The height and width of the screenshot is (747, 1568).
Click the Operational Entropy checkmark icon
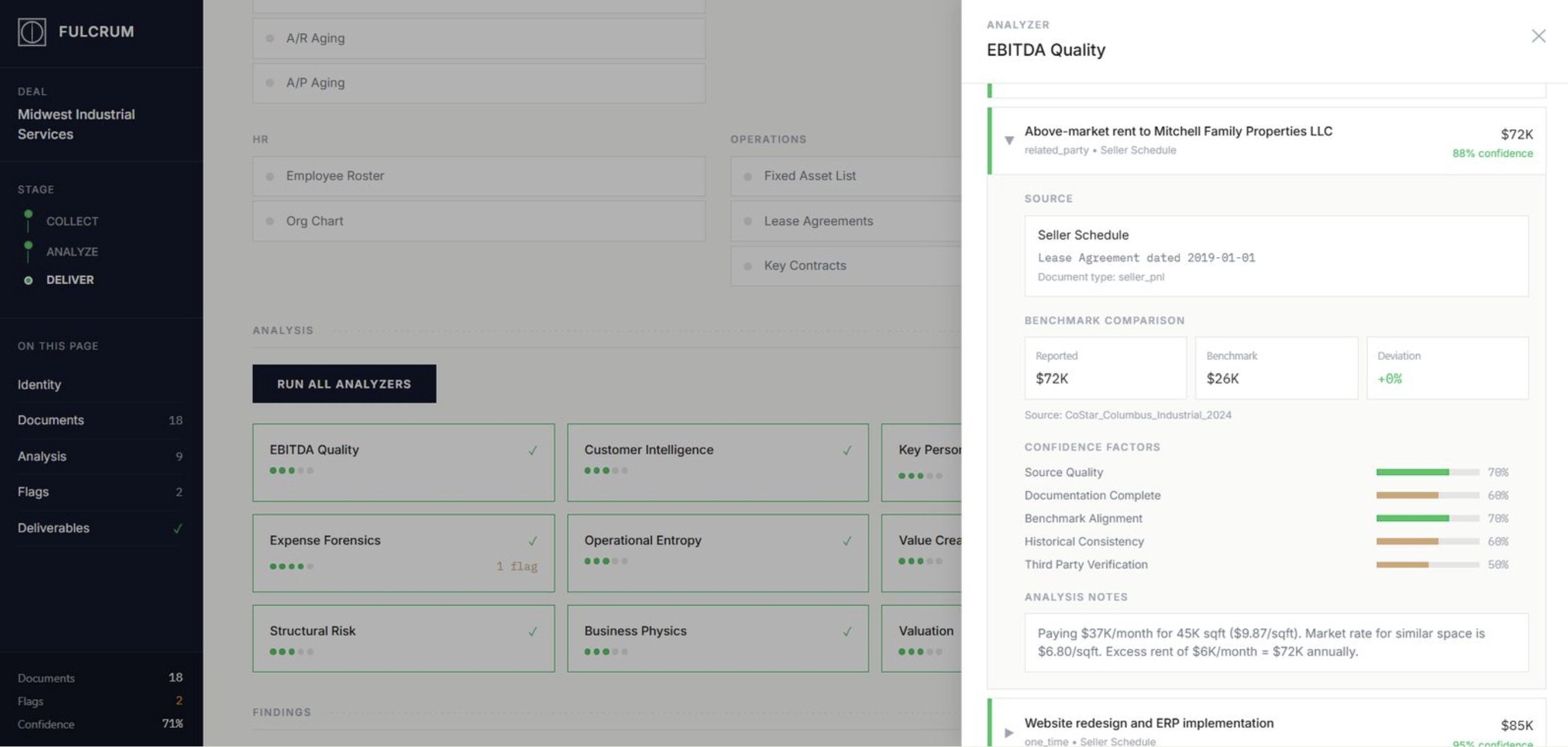pyautogui.click(x=847, y=541)
